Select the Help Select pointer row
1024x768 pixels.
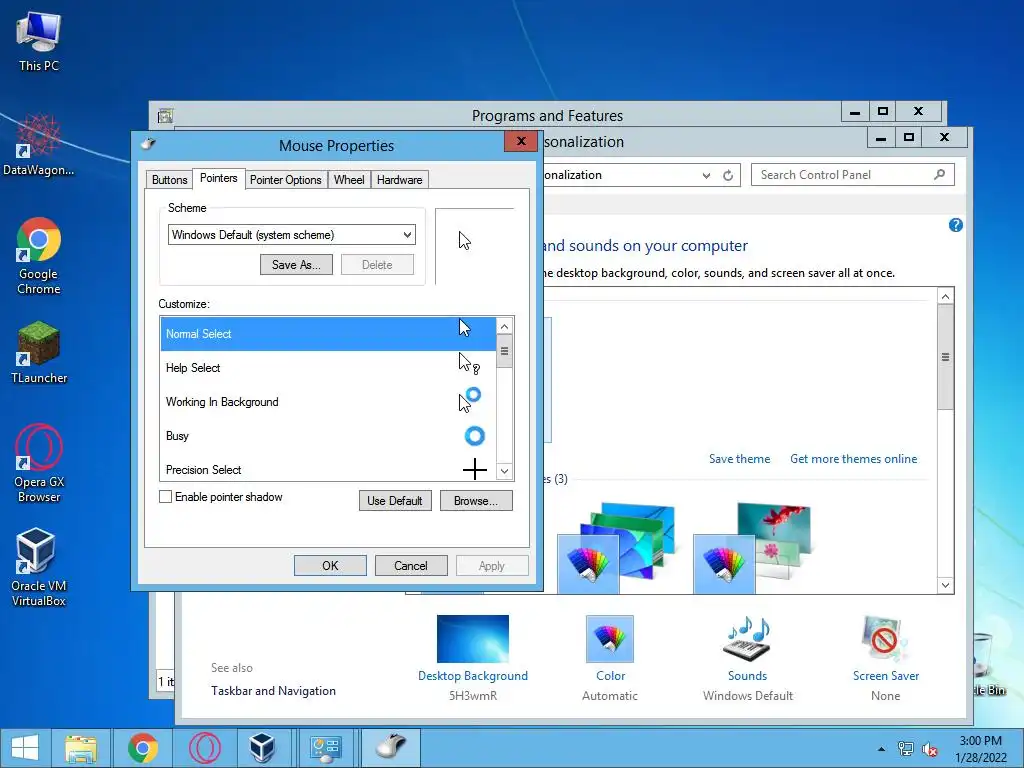tap(328, 368)
